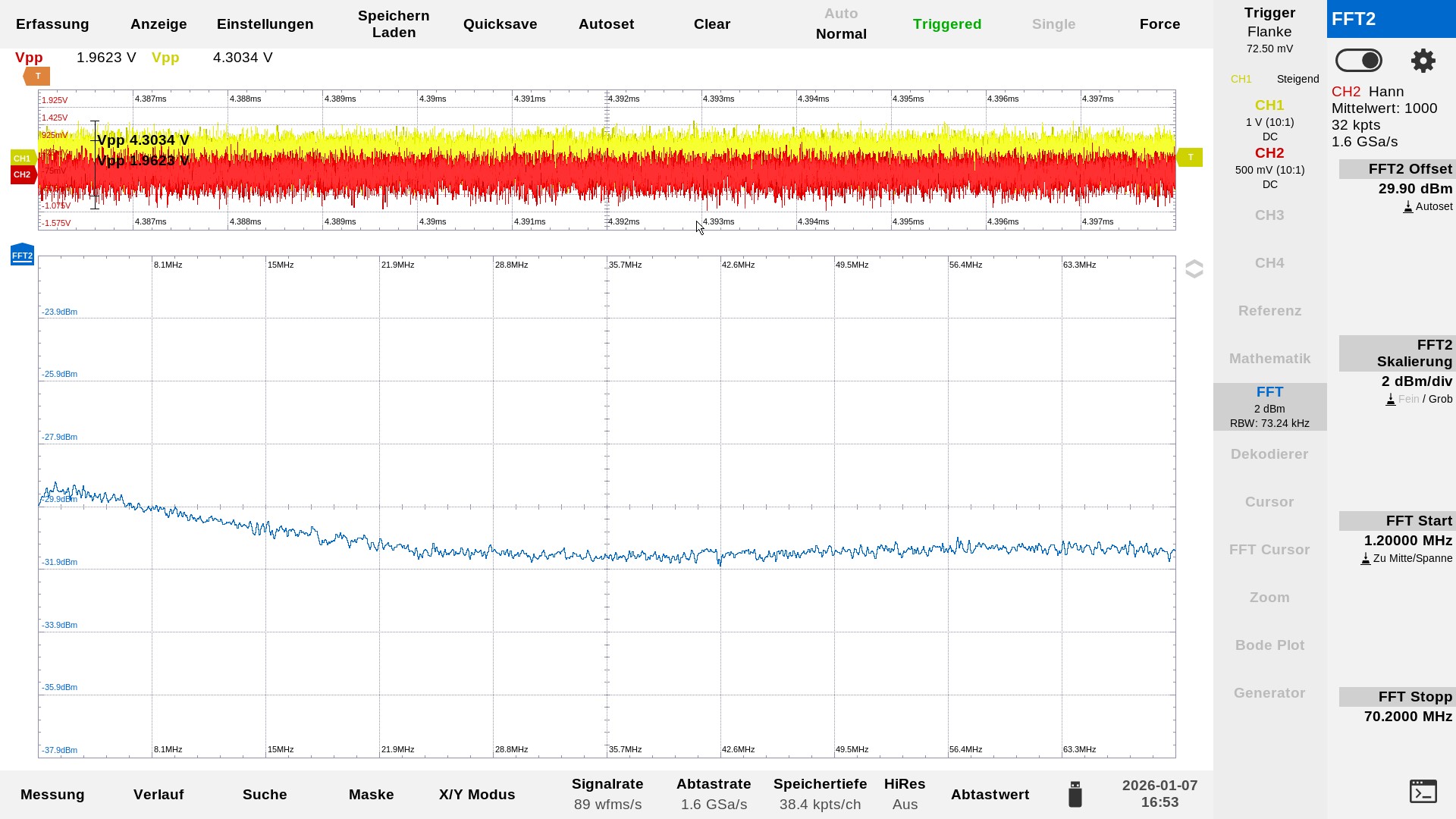Click the terminal console icon
The image size is (1456, 819).
[x=1423, y=791]
